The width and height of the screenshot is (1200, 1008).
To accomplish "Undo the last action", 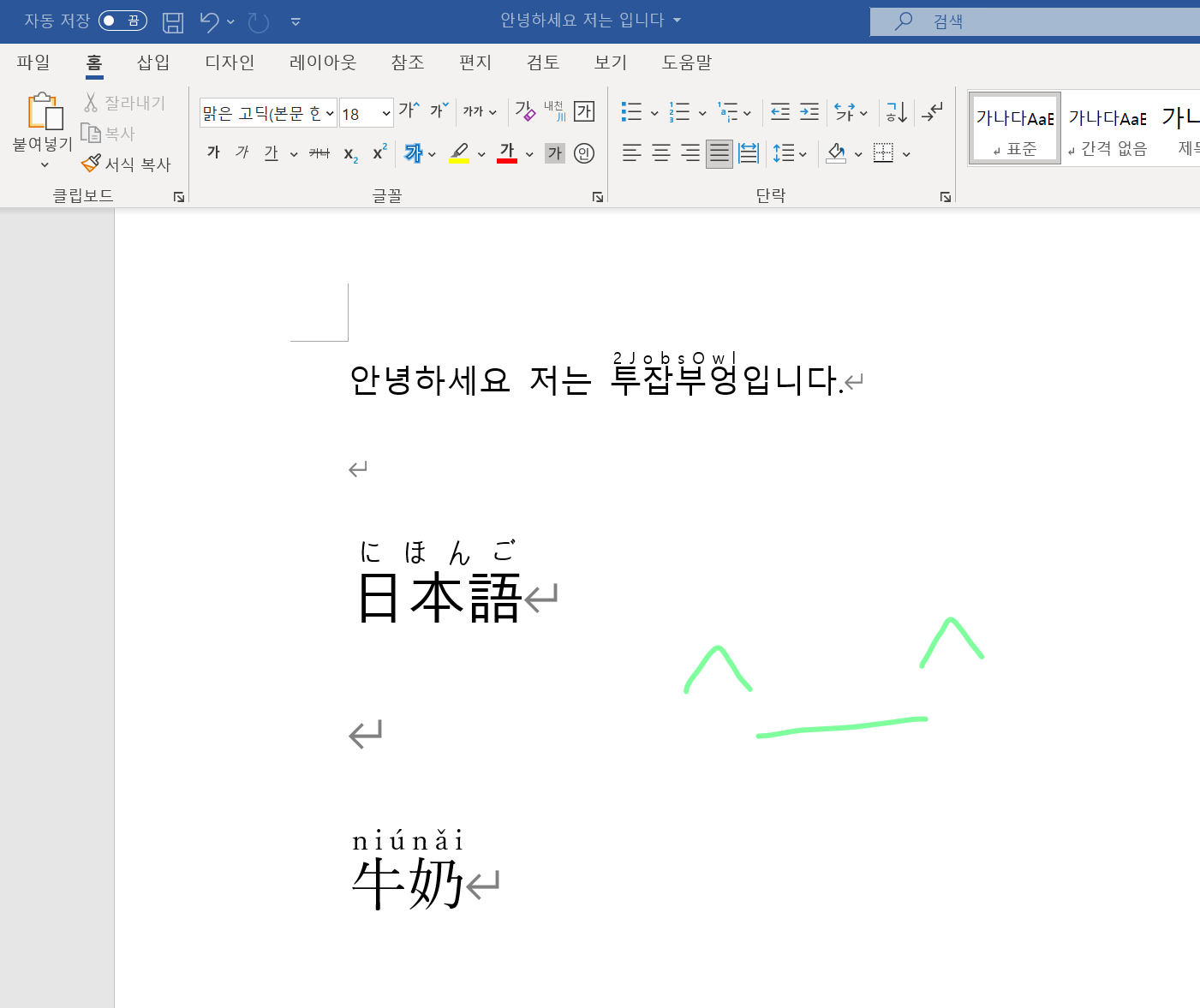I will (209, 22).
